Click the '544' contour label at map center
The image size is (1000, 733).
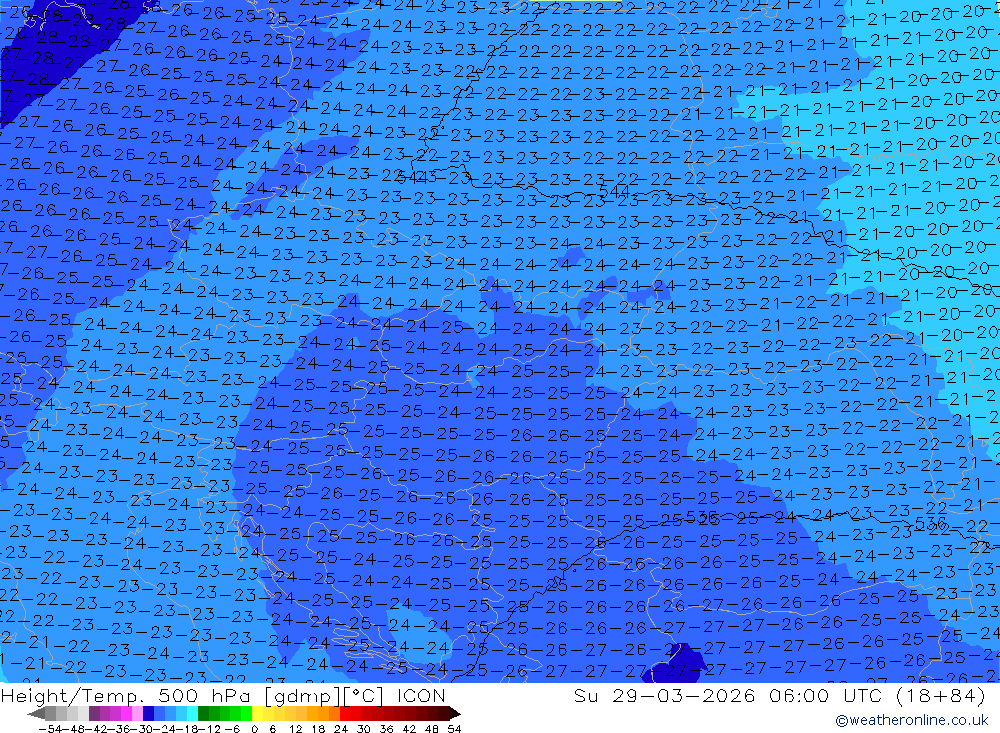[615, 191]
